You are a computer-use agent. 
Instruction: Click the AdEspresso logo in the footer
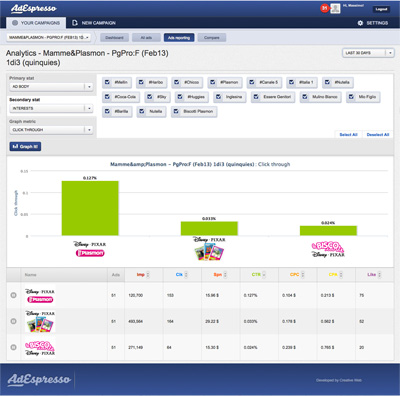(39, 380)
